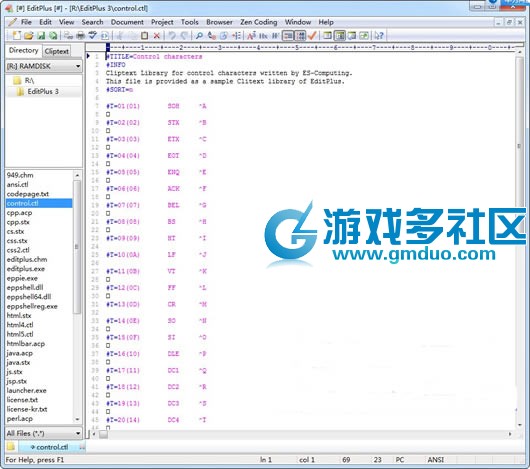Viewport: 530px width, 469px height.
Task: Click the control.ctl document tab at bottom
Action: 51,447
